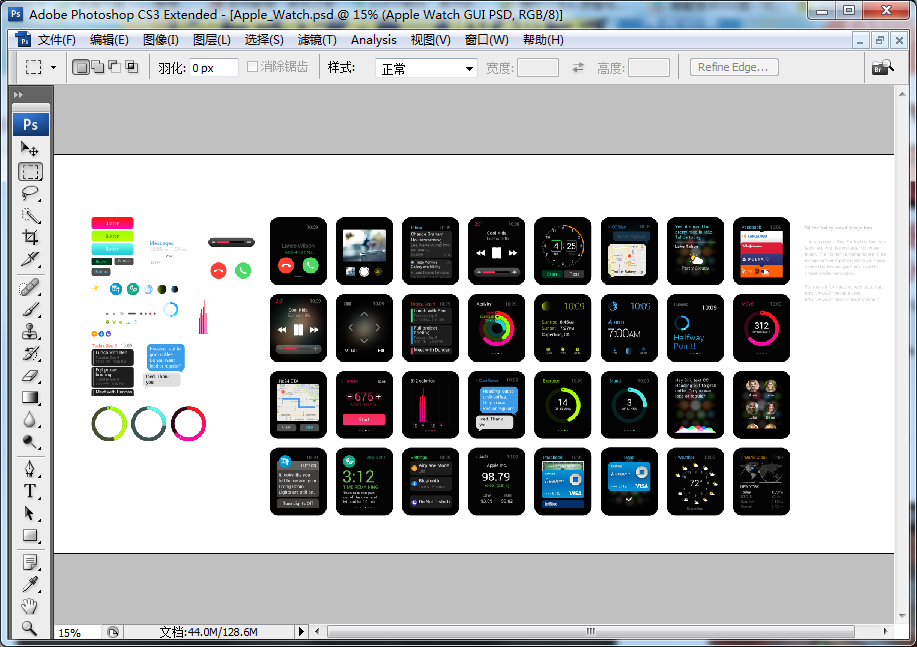Viewport: 917px width, 647px height.
Task: Click the vertical scrollbar up arrow
Action: pos(902,92)
